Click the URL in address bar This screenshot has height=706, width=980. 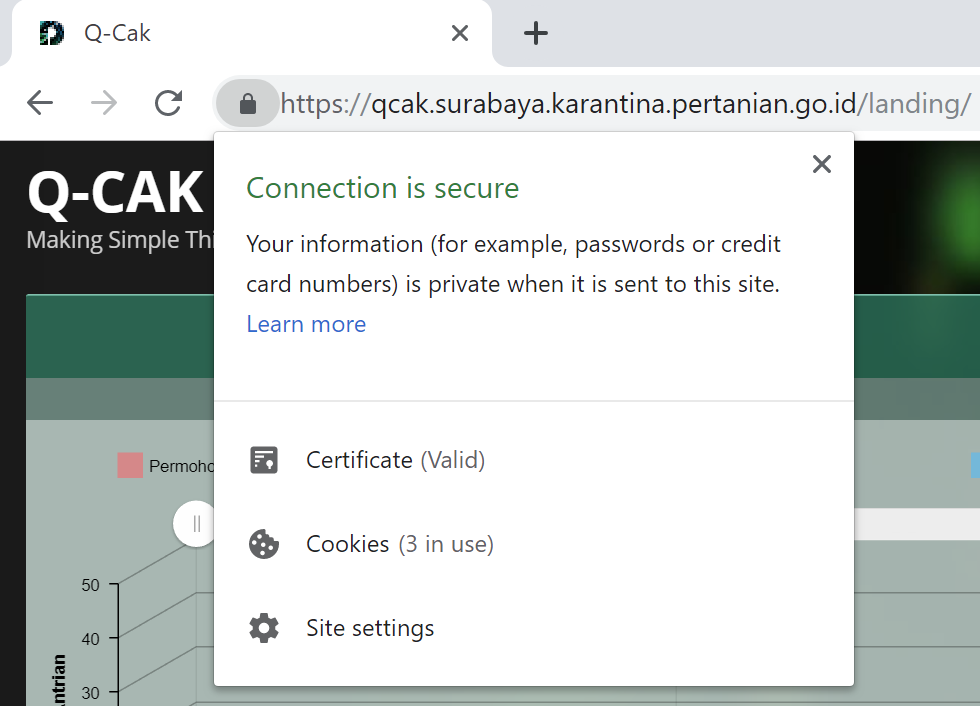[x=625, y=103]
